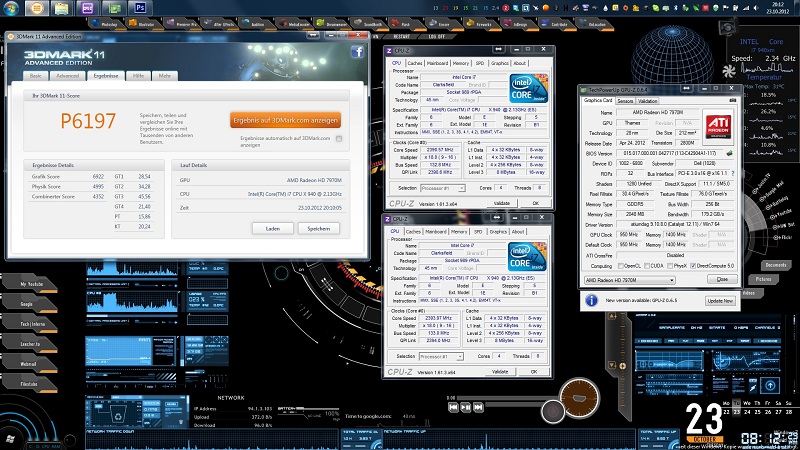This screenshot has height=450, width=800.
Task: Click the Intel Core i7 logo in upper CPU-Z
Action: point(529,88)
